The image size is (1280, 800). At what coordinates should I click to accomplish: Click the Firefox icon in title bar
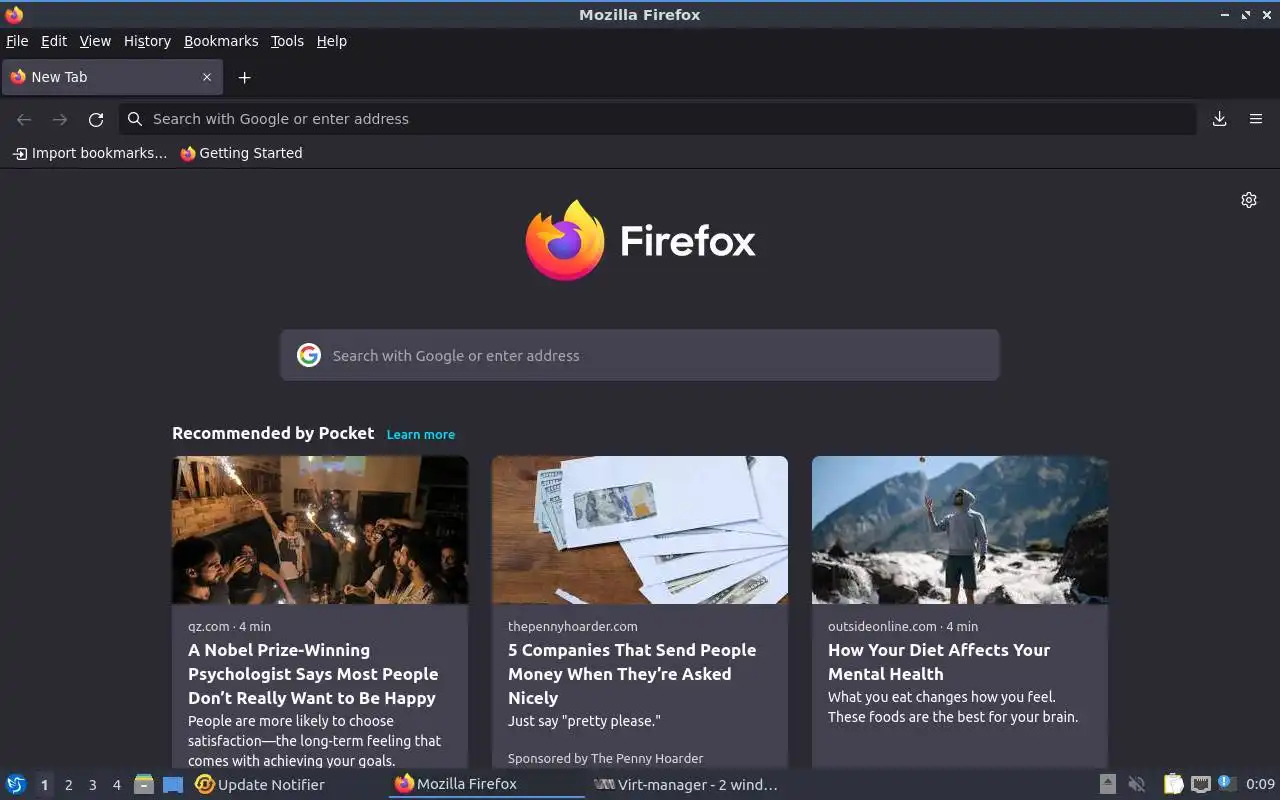[x=14, y=14]
